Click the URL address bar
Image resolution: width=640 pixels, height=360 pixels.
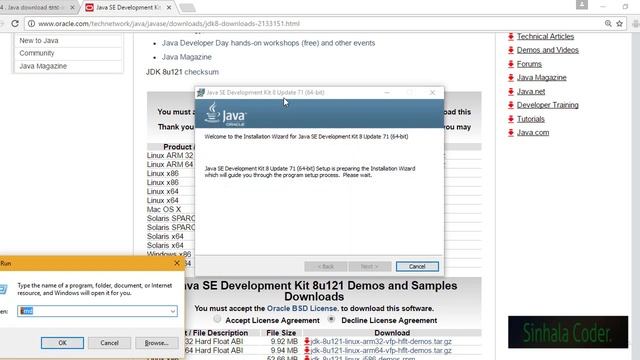[x=318, y=24]
